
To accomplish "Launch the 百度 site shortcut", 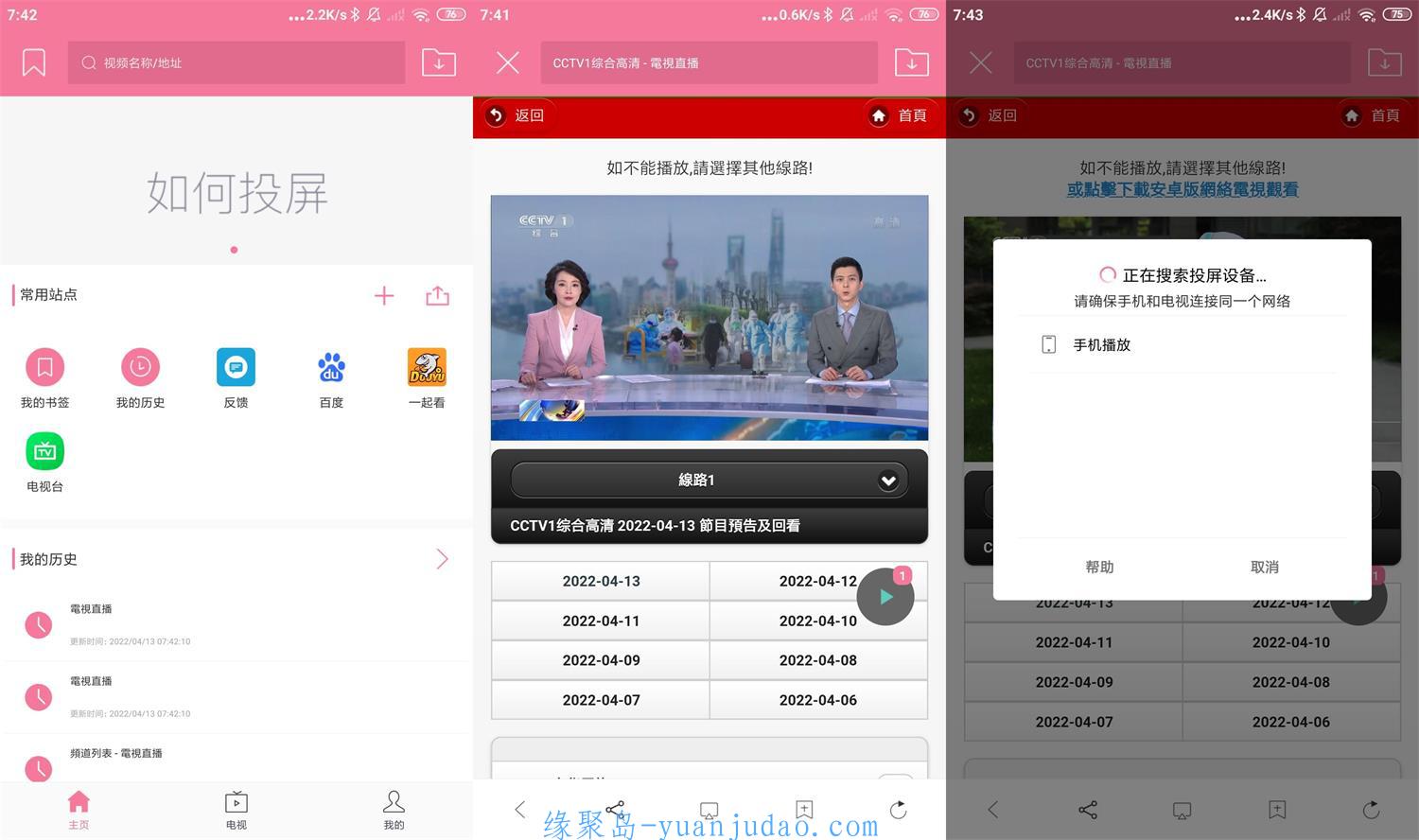I will tap(331, 367).
